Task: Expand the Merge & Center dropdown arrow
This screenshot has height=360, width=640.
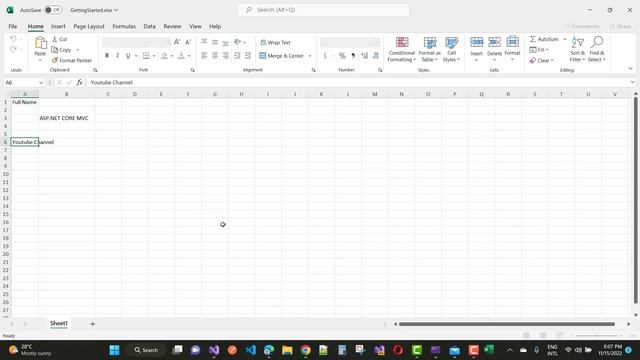Action: point(310,56)
